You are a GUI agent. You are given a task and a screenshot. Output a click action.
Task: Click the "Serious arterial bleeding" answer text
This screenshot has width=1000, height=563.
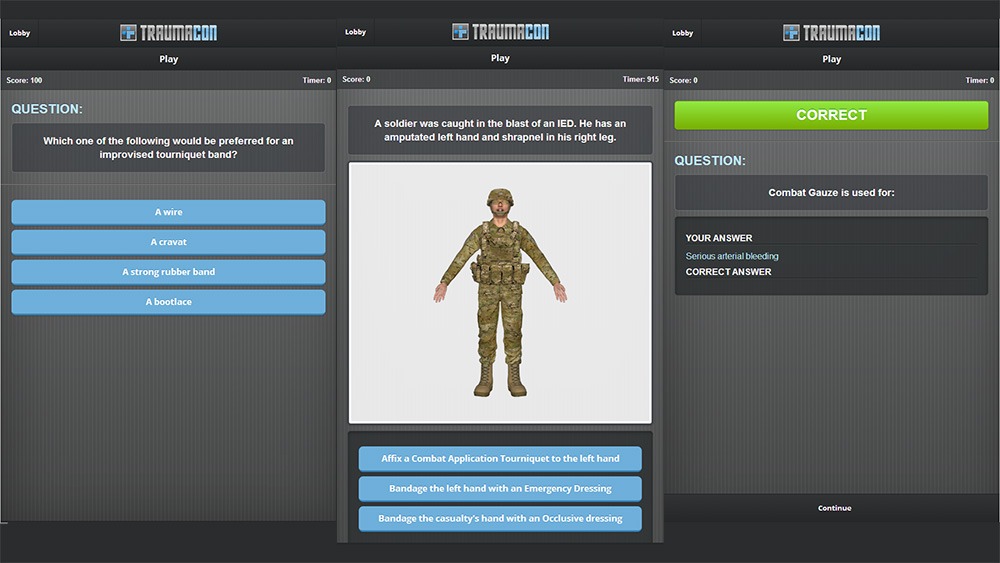coord(732,256)
